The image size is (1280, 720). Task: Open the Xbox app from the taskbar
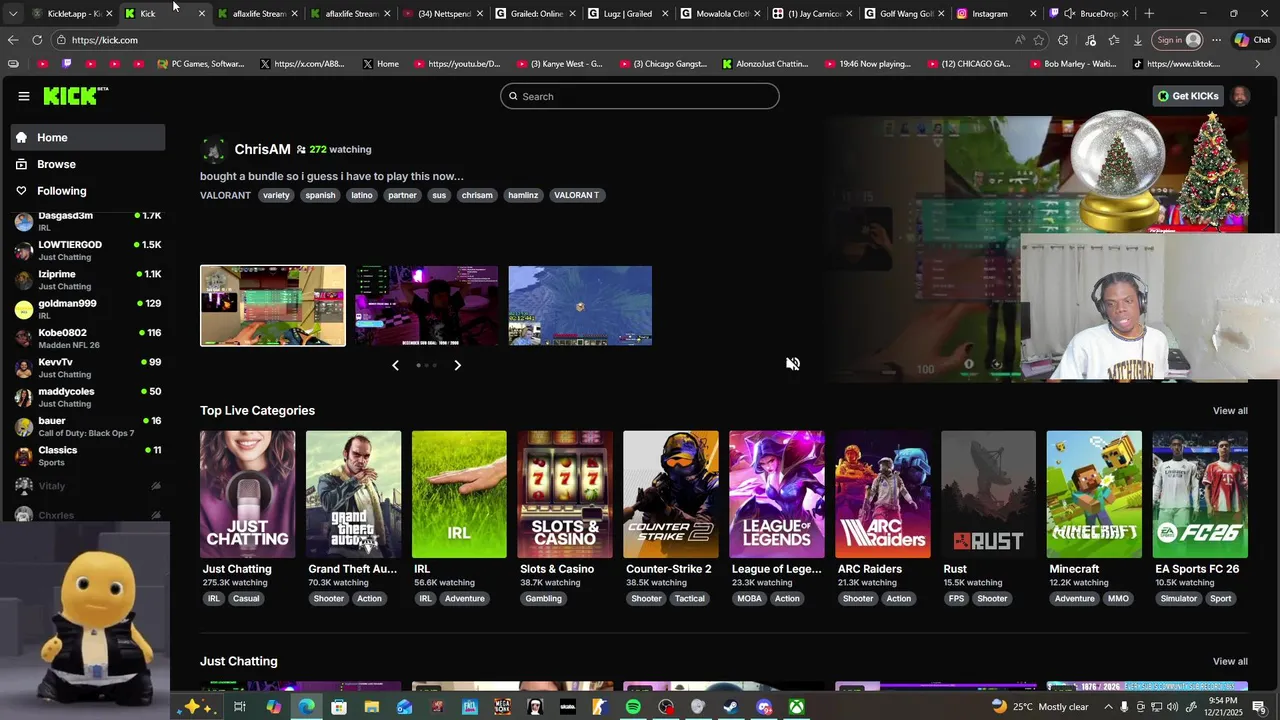tap(796, 707)
